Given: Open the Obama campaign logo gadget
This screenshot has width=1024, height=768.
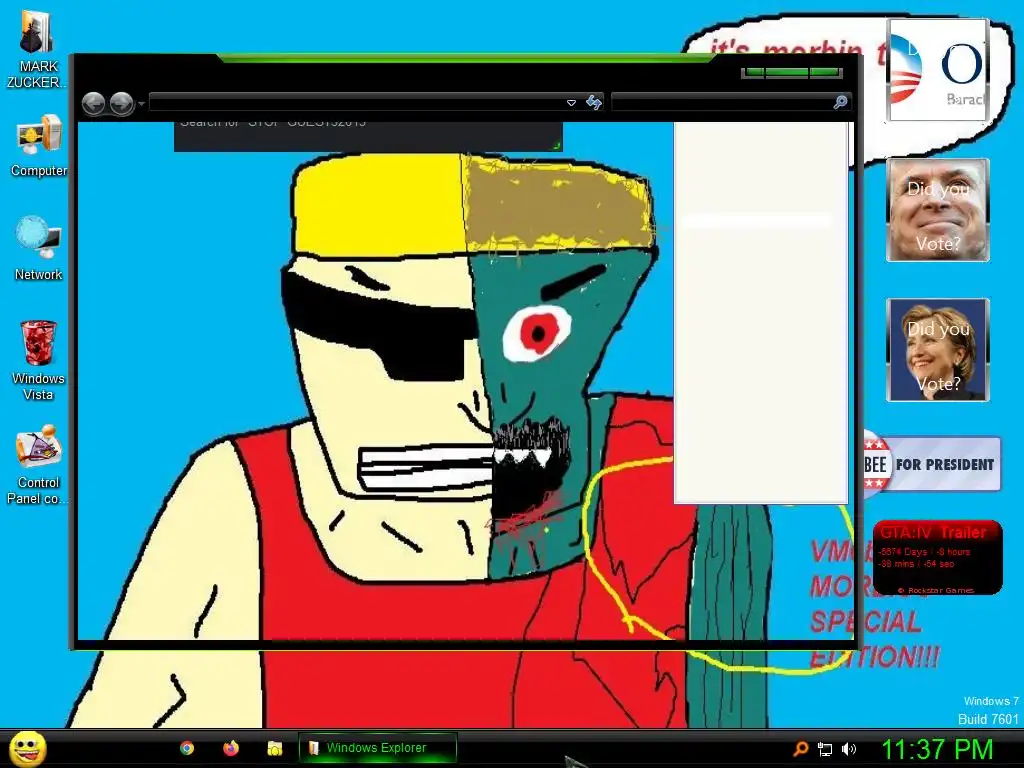Looking at the screenshot, I should point(937,70).
